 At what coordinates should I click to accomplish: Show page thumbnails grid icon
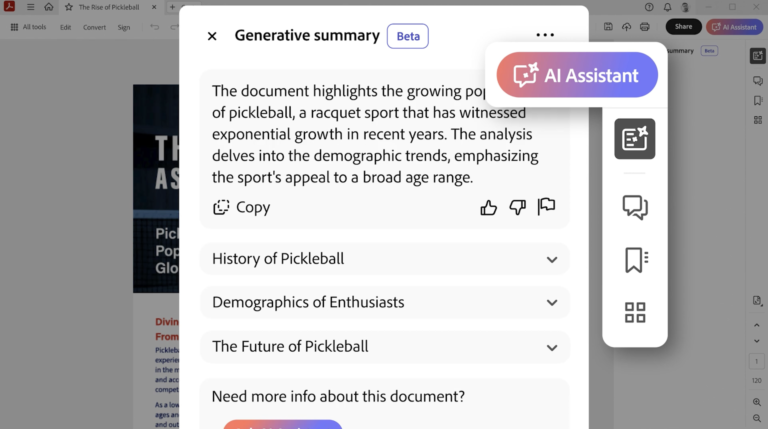click(635, 312)
